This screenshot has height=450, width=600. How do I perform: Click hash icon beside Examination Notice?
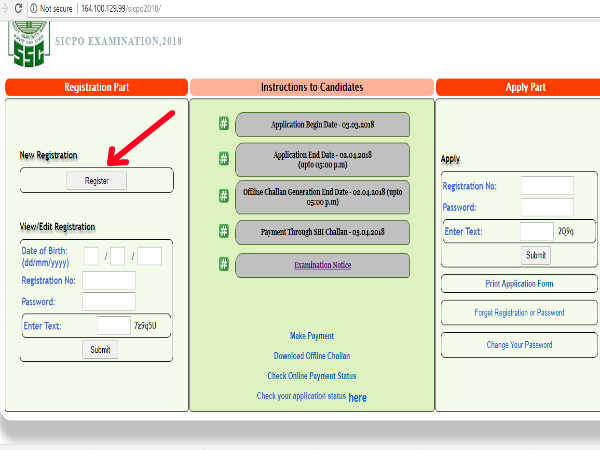tap(224, 264)
